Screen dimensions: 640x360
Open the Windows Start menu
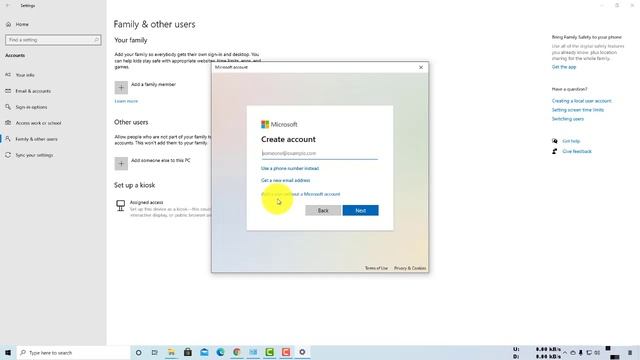click(x=8, y=352)
